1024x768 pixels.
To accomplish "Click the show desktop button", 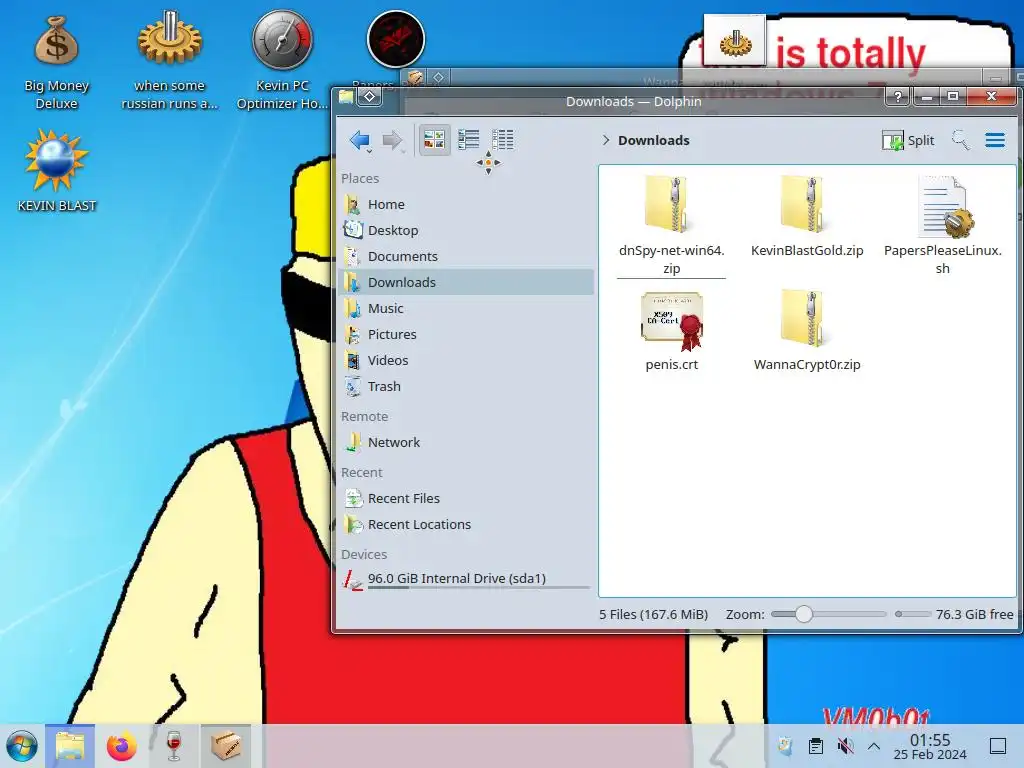I will (998, 746).
